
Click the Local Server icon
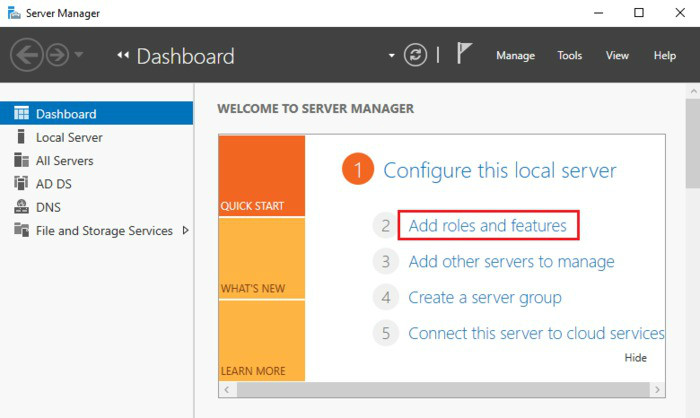[21, 137]
